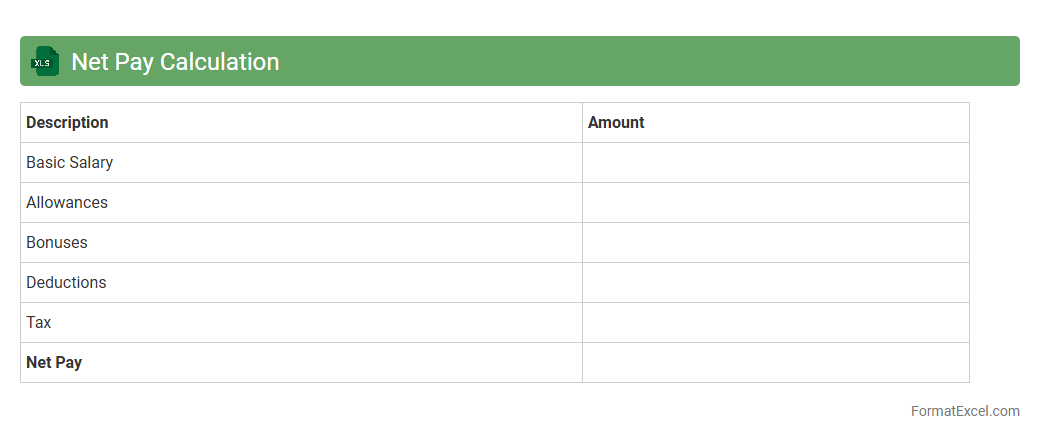1040x440 pixels.
Task: Click the Net Pay amount field
Action: 775,363
